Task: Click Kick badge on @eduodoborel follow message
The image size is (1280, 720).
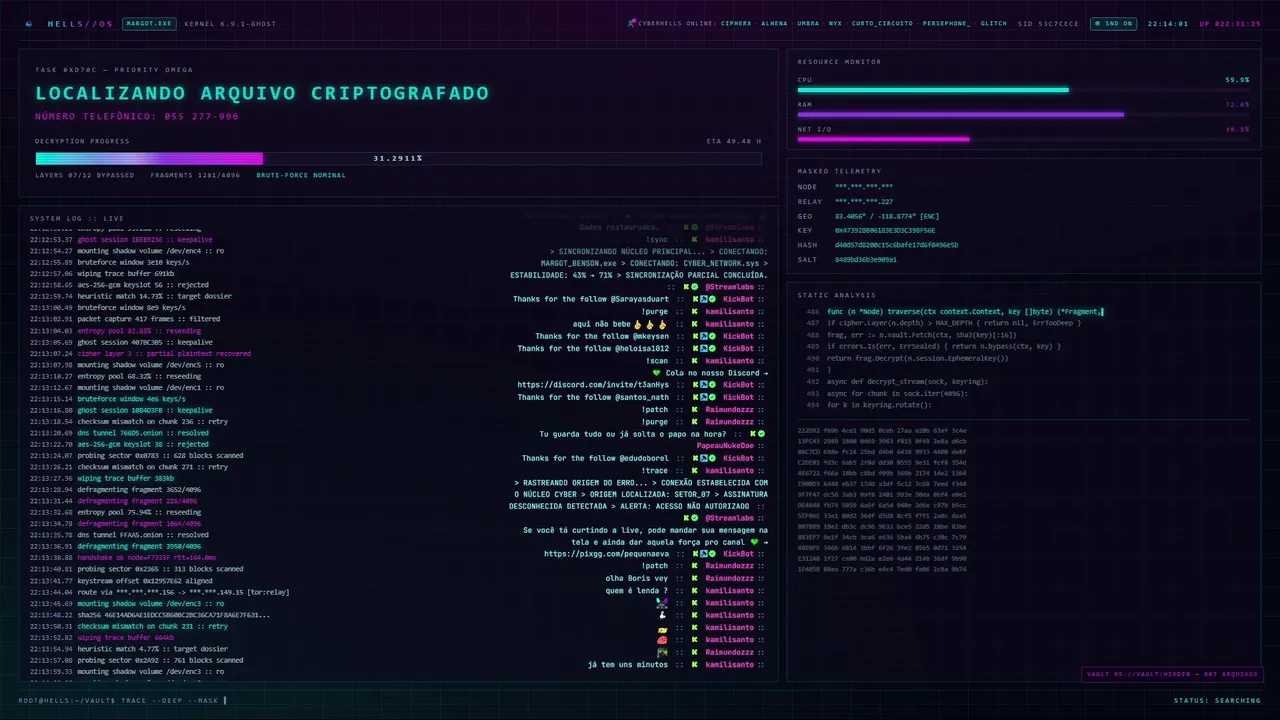Action: (x=694, y=458)
